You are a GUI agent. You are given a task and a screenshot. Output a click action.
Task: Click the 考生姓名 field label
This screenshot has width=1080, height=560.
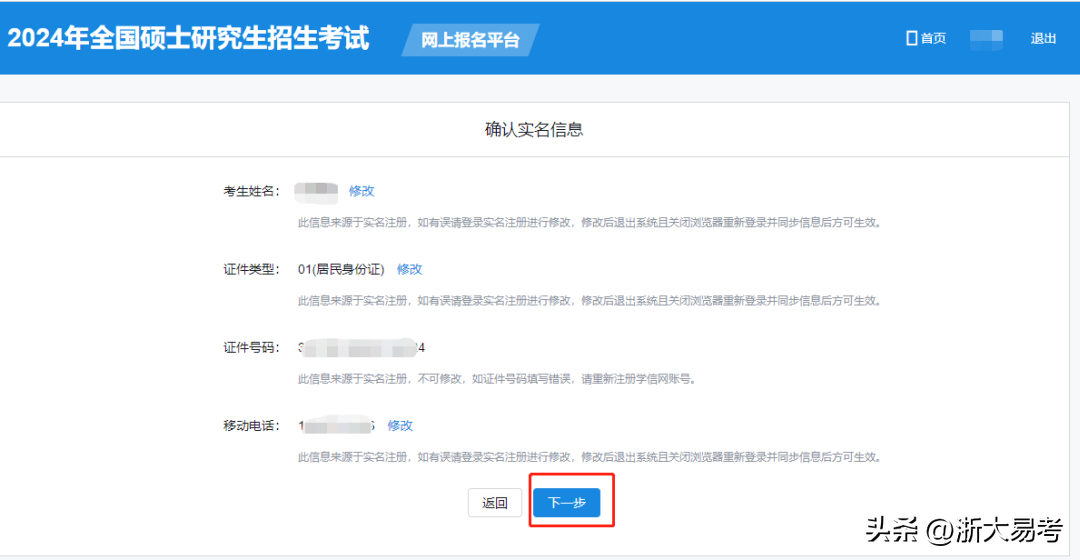pyautogui.click(x=252, y=191)
